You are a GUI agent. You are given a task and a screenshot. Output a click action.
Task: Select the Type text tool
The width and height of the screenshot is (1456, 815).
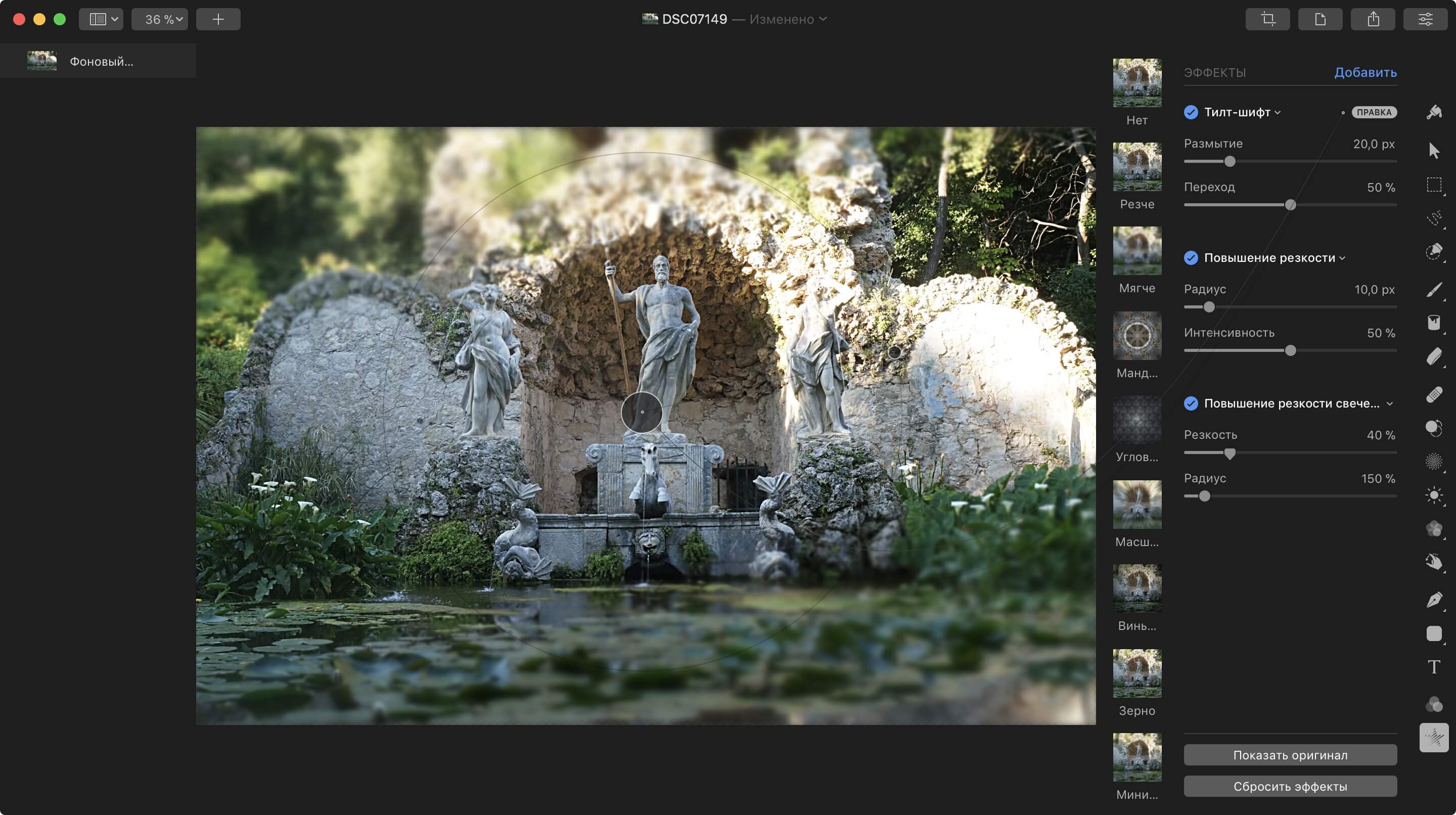pyautogui.click(x=1434, y=667)
